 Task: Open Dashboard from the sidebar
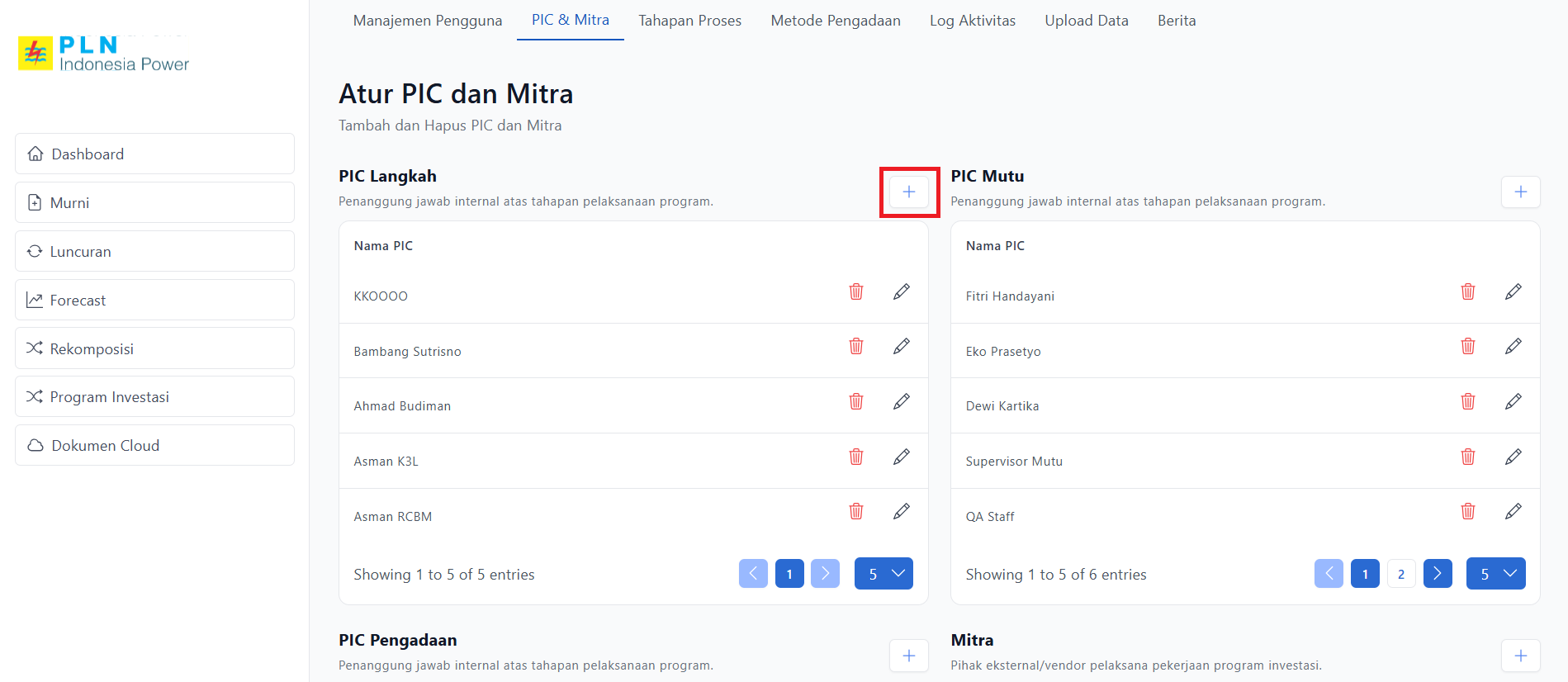(x=154, y=154)
